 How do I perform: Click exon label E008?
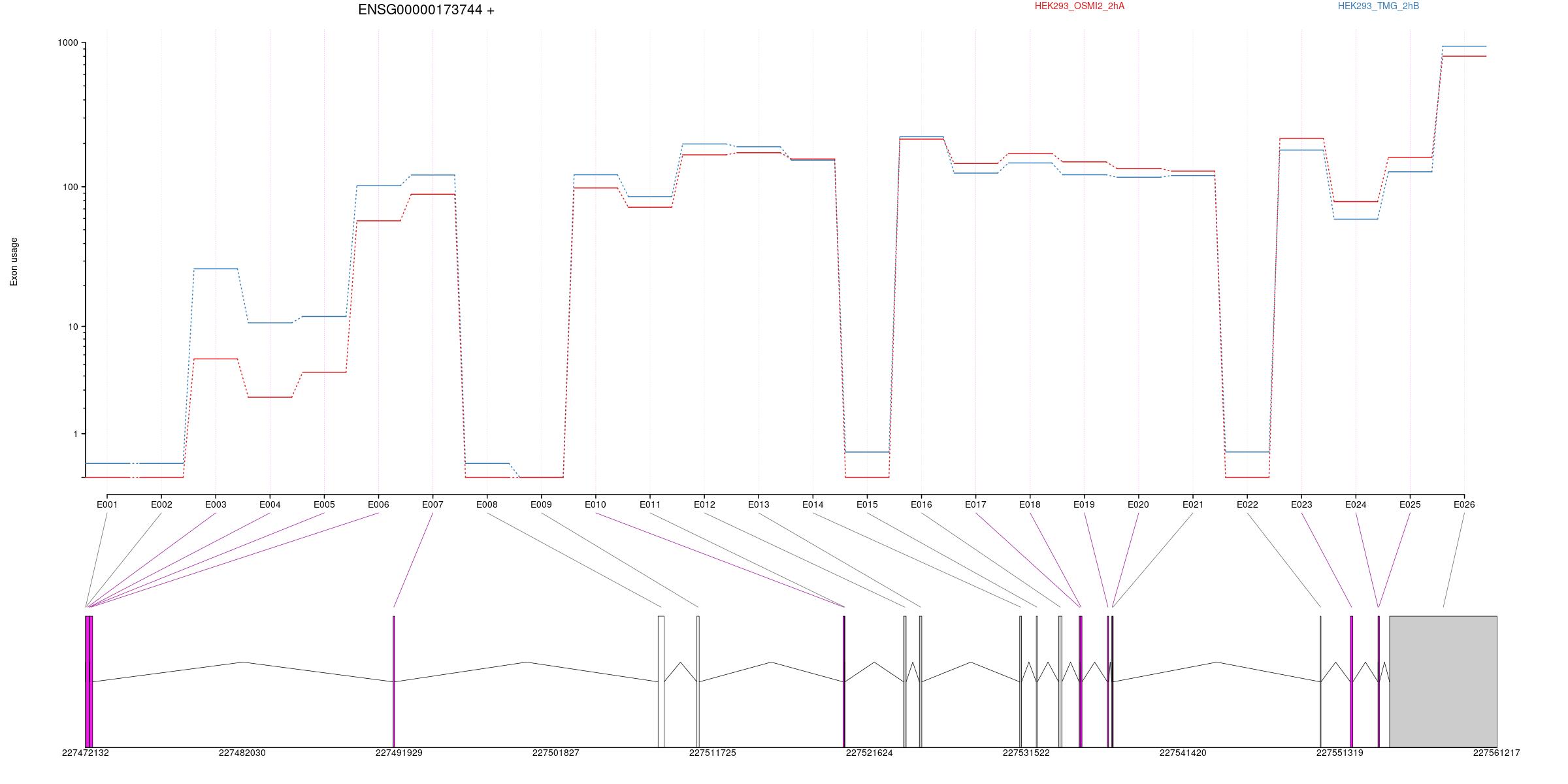[x=487, y=504]
